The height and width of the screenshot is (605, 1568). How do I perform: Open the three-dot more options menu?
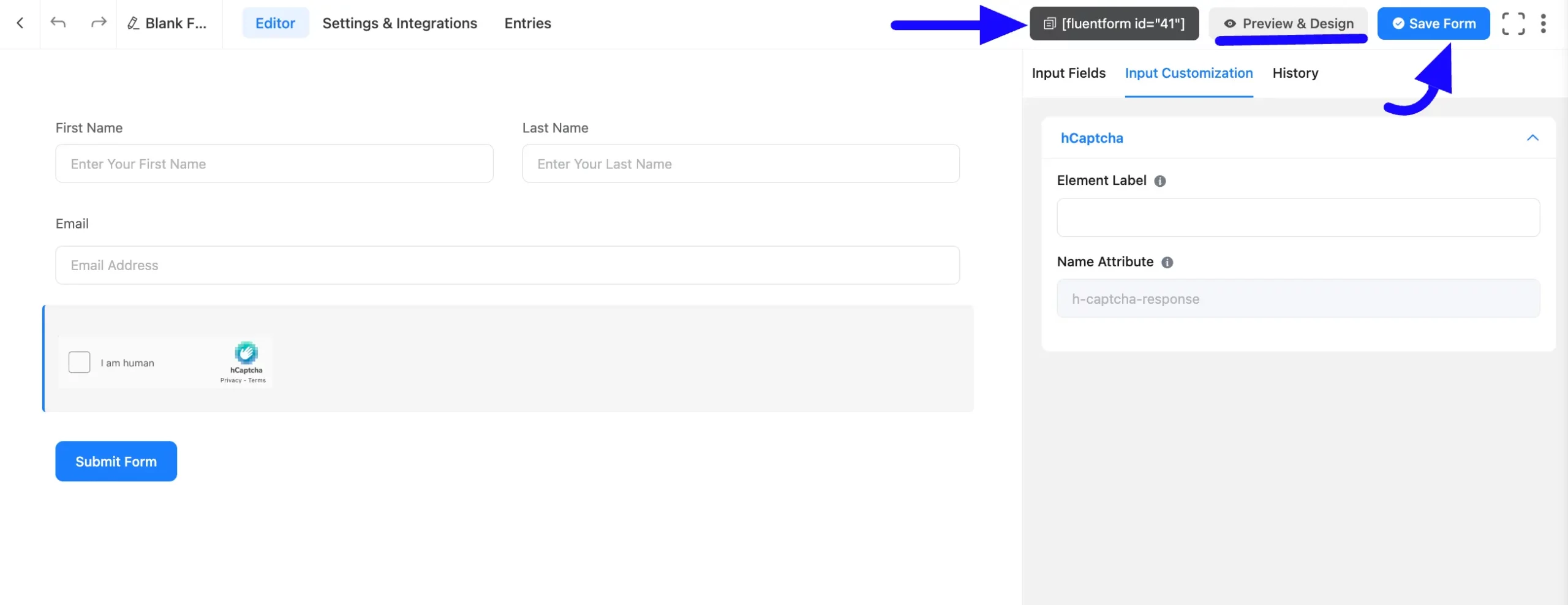coord(1544,23)
